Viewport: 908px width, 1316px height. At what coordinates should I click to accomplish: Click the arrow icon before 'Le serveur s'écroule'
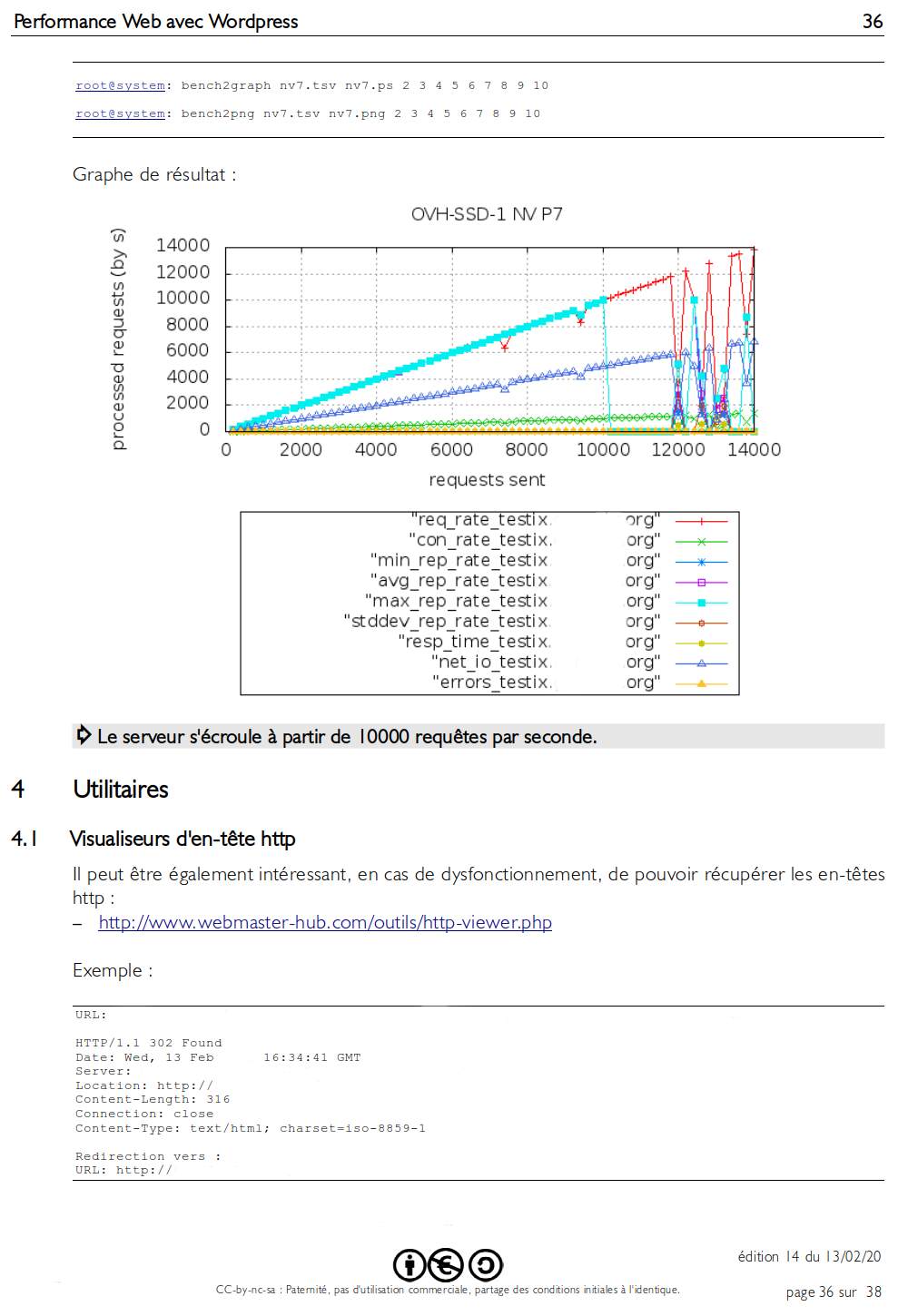(84, 734)
